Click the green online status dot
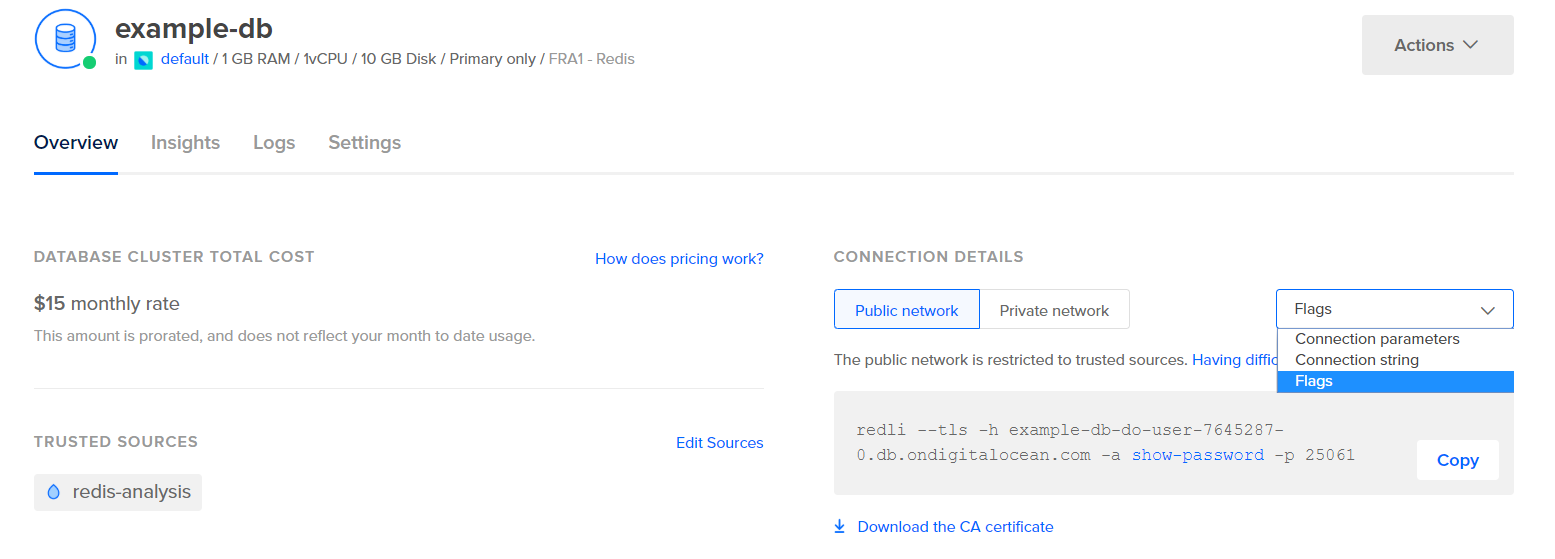The height and width of the screenshot is (559, 1555). coord(90,62)
